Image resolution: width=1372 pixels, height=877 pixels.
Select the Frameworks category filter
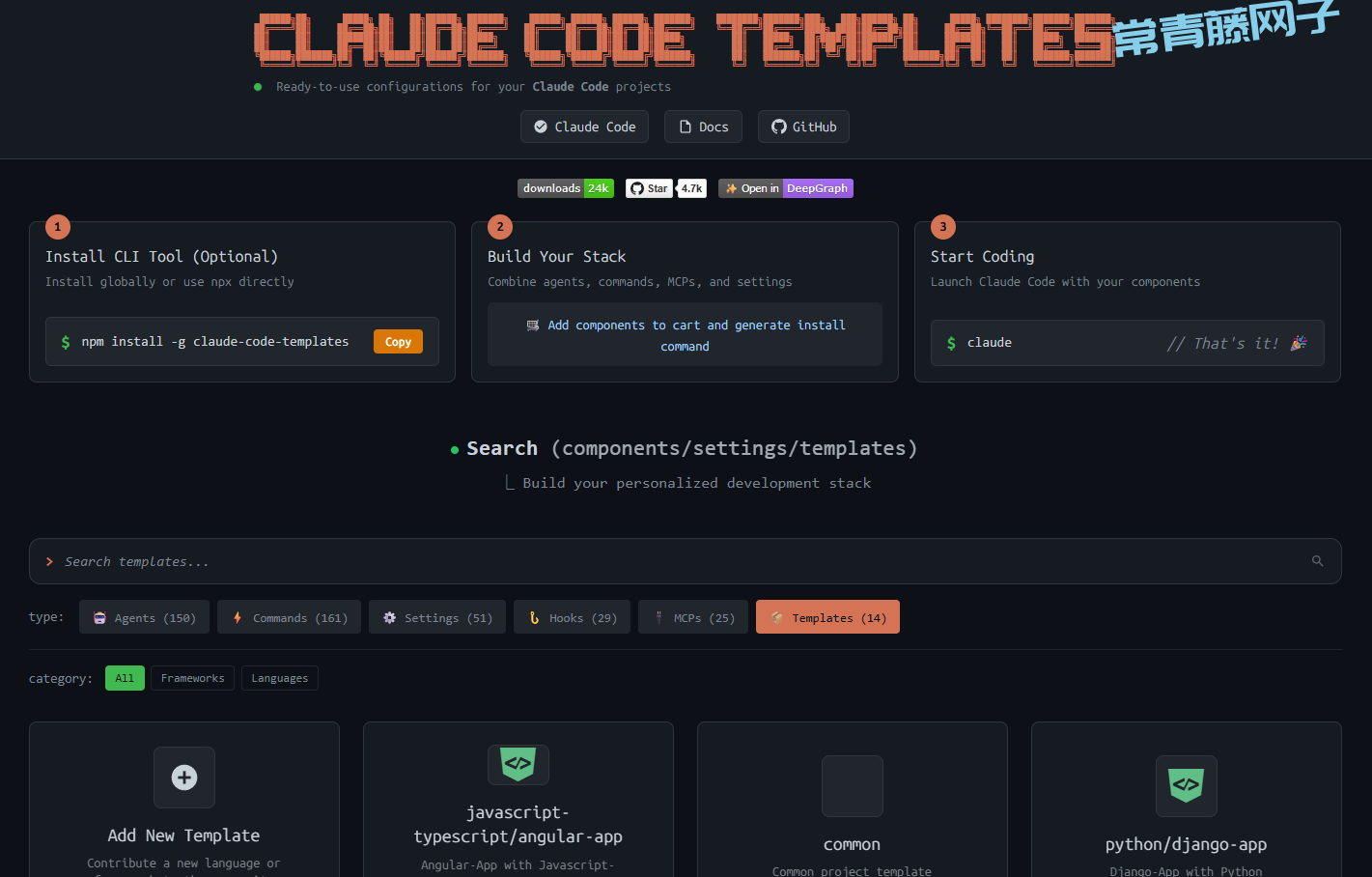pos(192,678)
